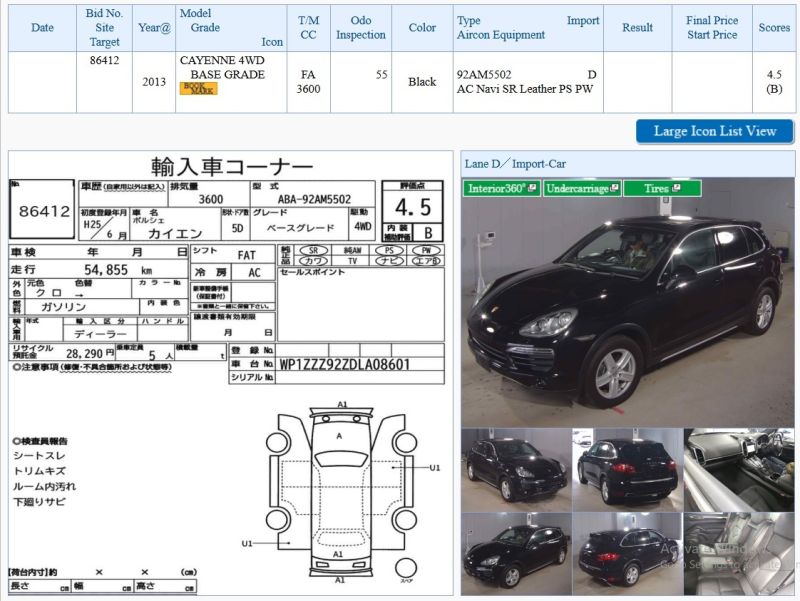Click the Year@ column header
Viewport: 800px width, 601px height.
point(154,28)
